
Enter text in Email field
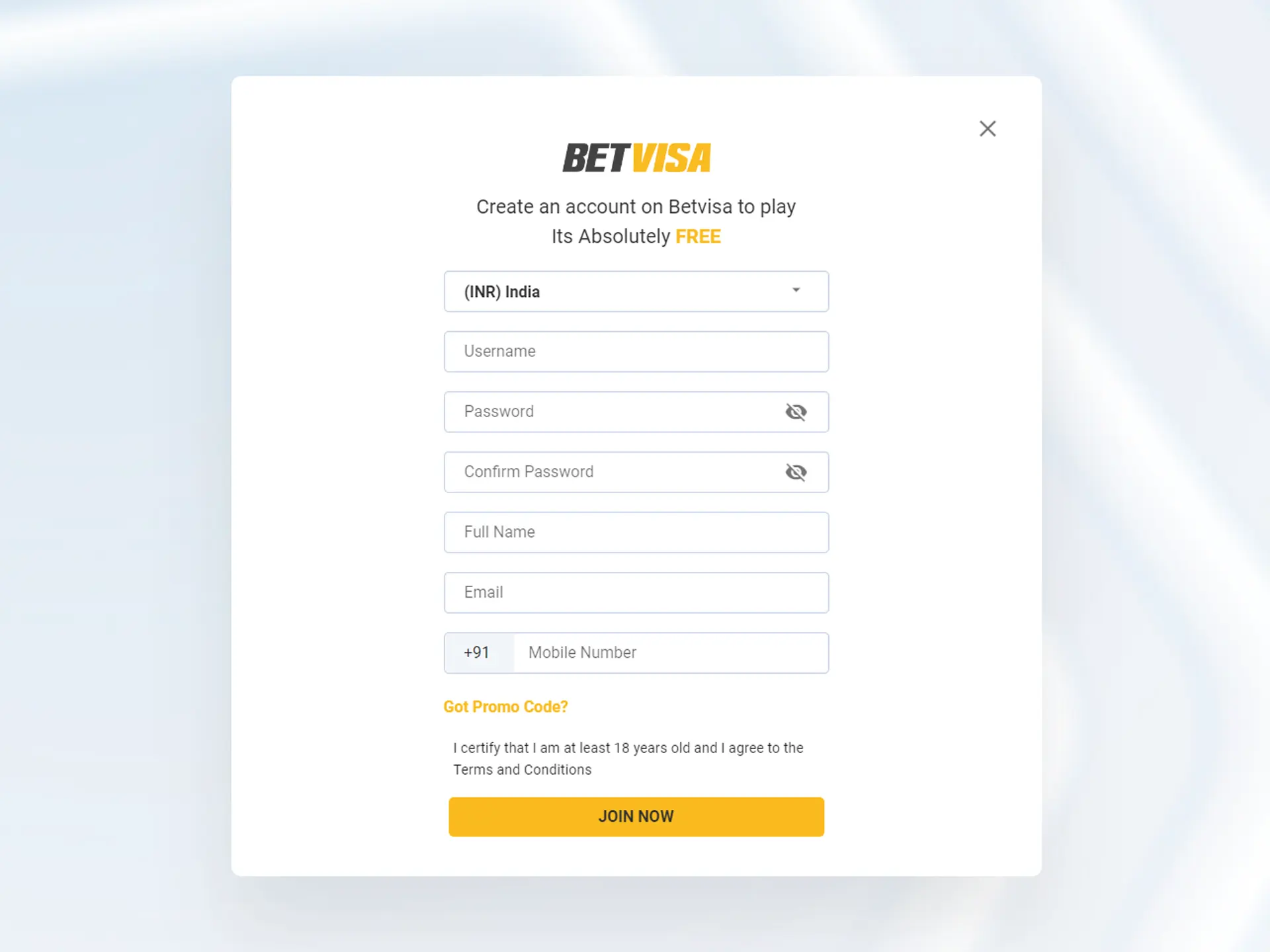tap(636, 592)
